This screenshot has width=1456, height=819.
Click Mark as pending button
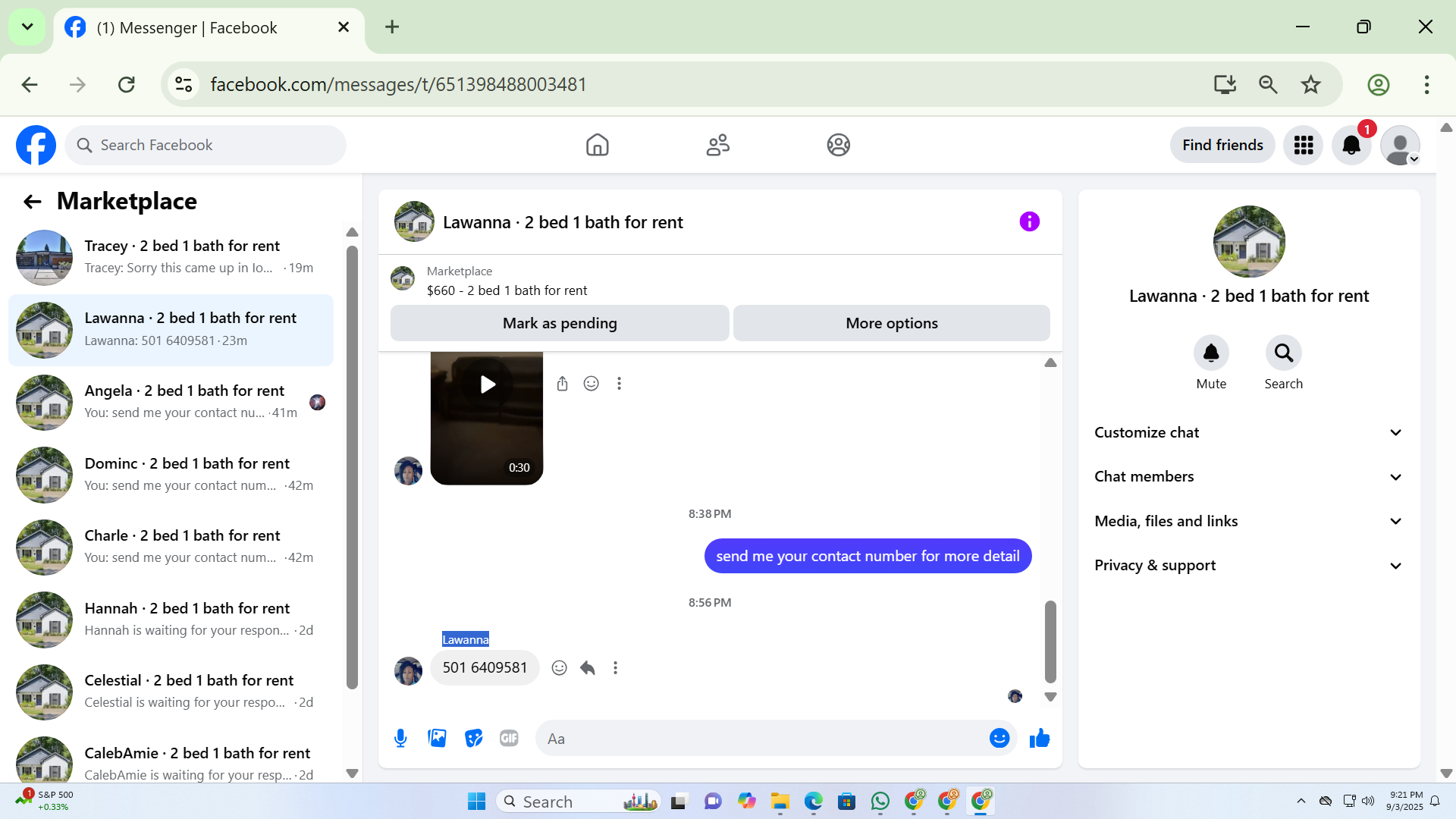pyautogui.click(x=560, y=323)
